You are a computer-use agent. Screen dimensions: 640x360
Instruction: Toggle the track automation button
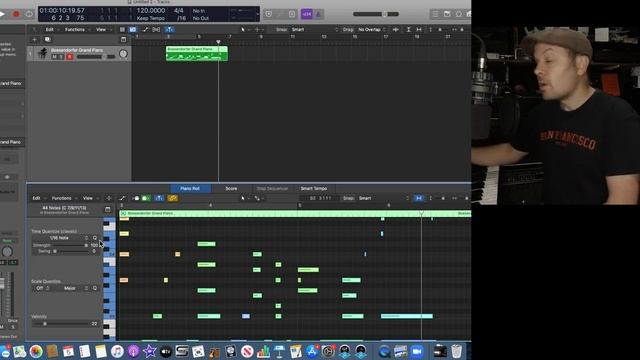(145, 29)
